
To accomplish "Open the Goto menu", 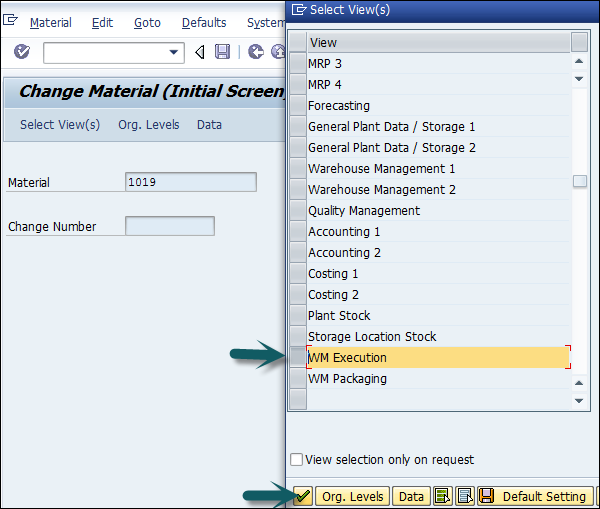I will click(x=147, y=22).
